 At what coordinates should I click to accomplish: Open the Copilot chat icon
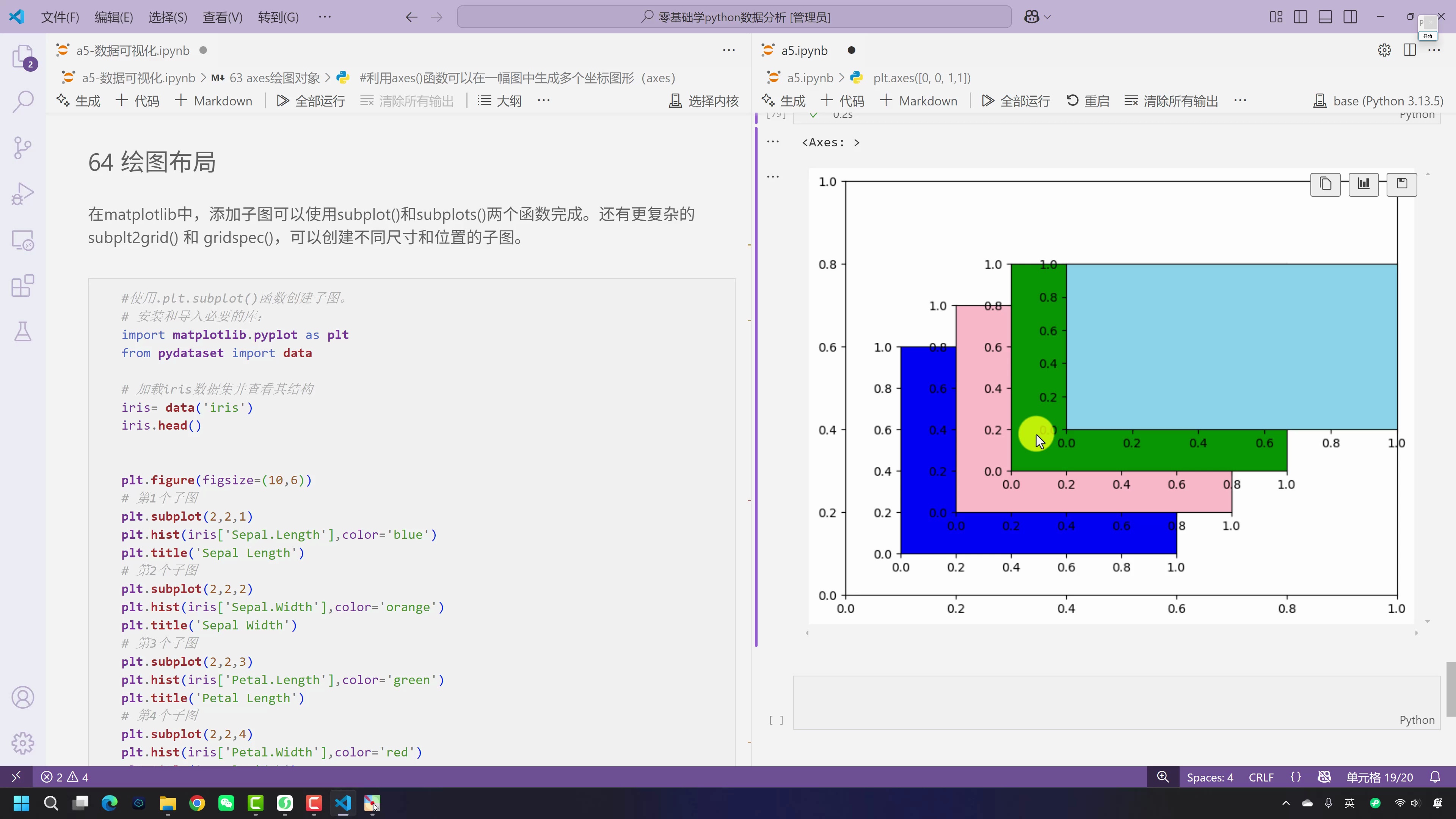[x=1031, y=17]
